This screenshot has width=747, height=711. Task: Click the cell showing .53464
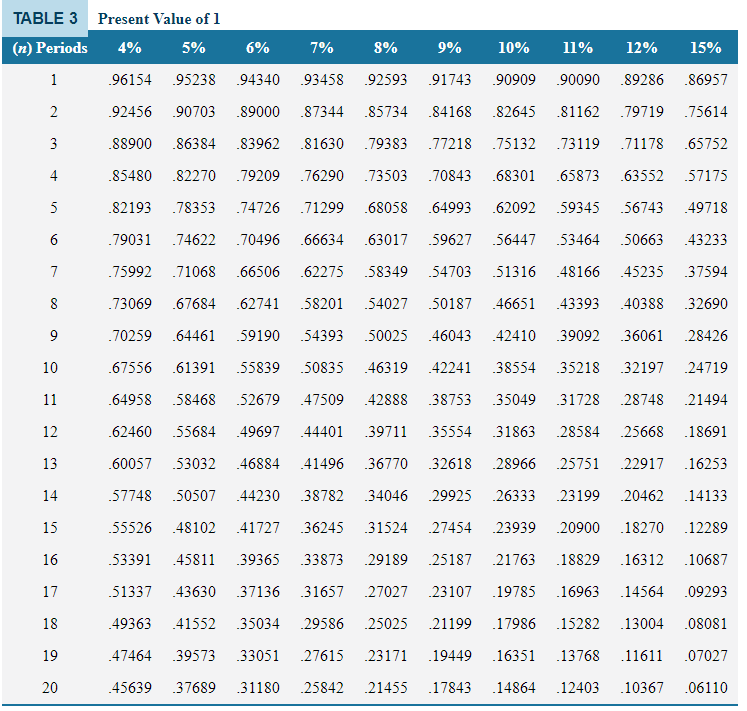tap(577, 240)
